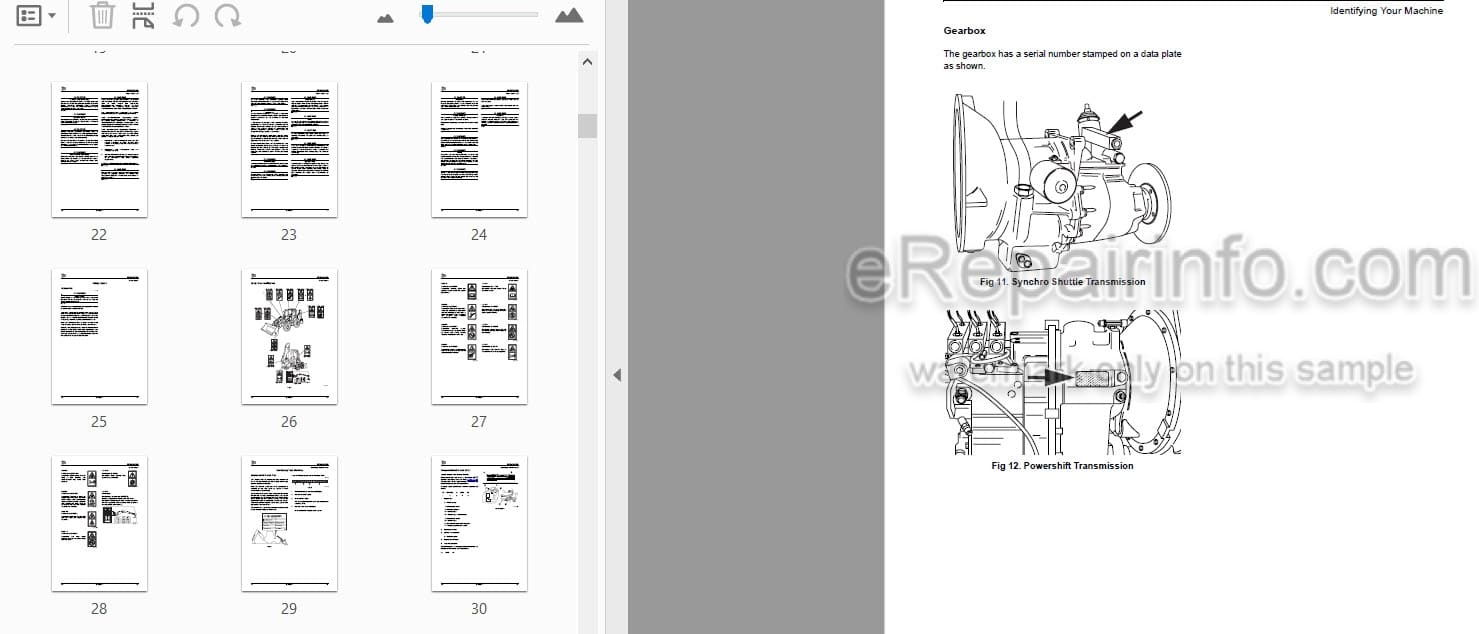Click the delete pages trash icon
Viewport: 1479px width, 634px height.
pos(102,16)
